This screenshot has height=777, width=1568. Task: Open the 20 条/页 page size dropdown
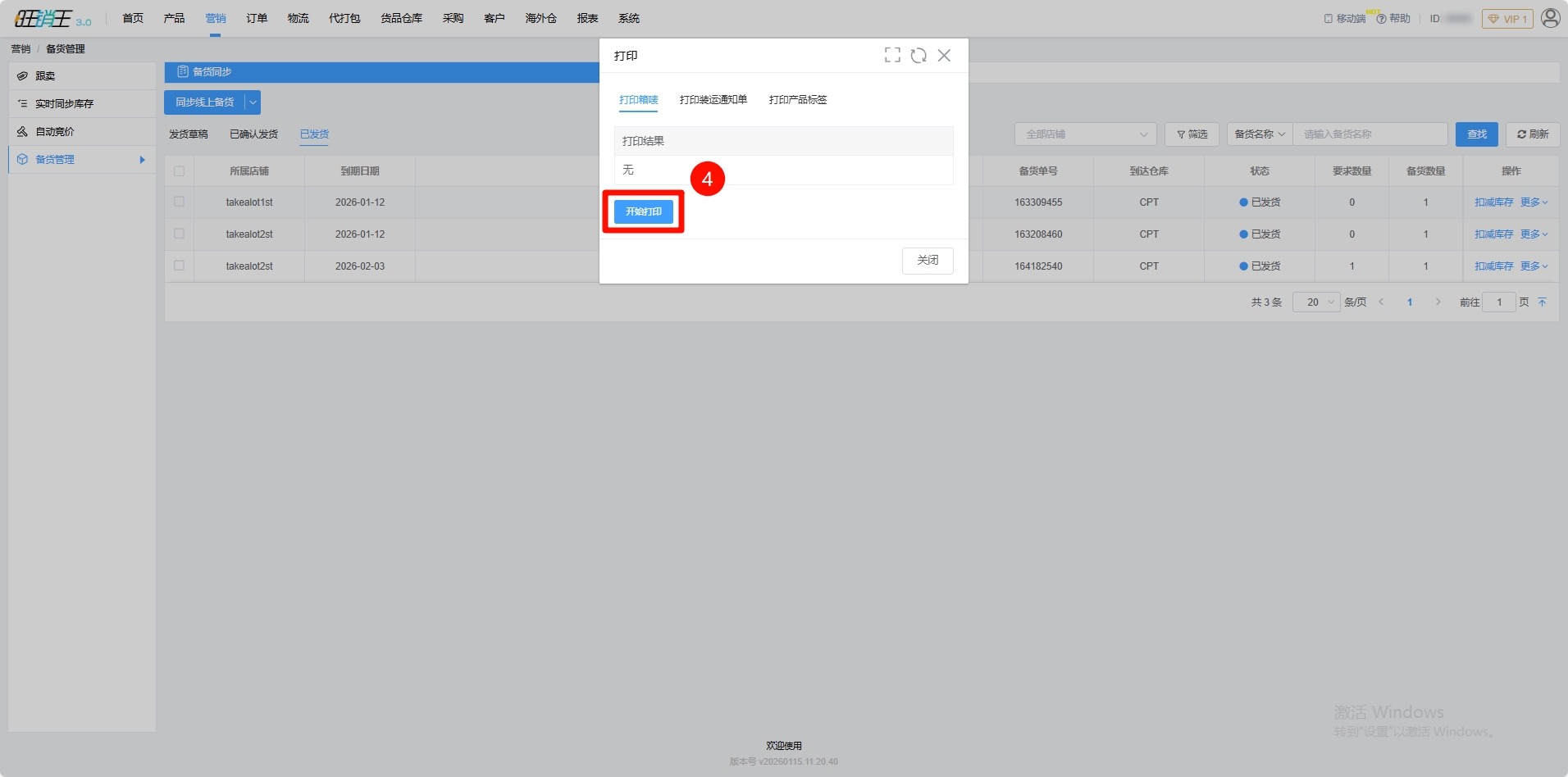(1316, 302)
